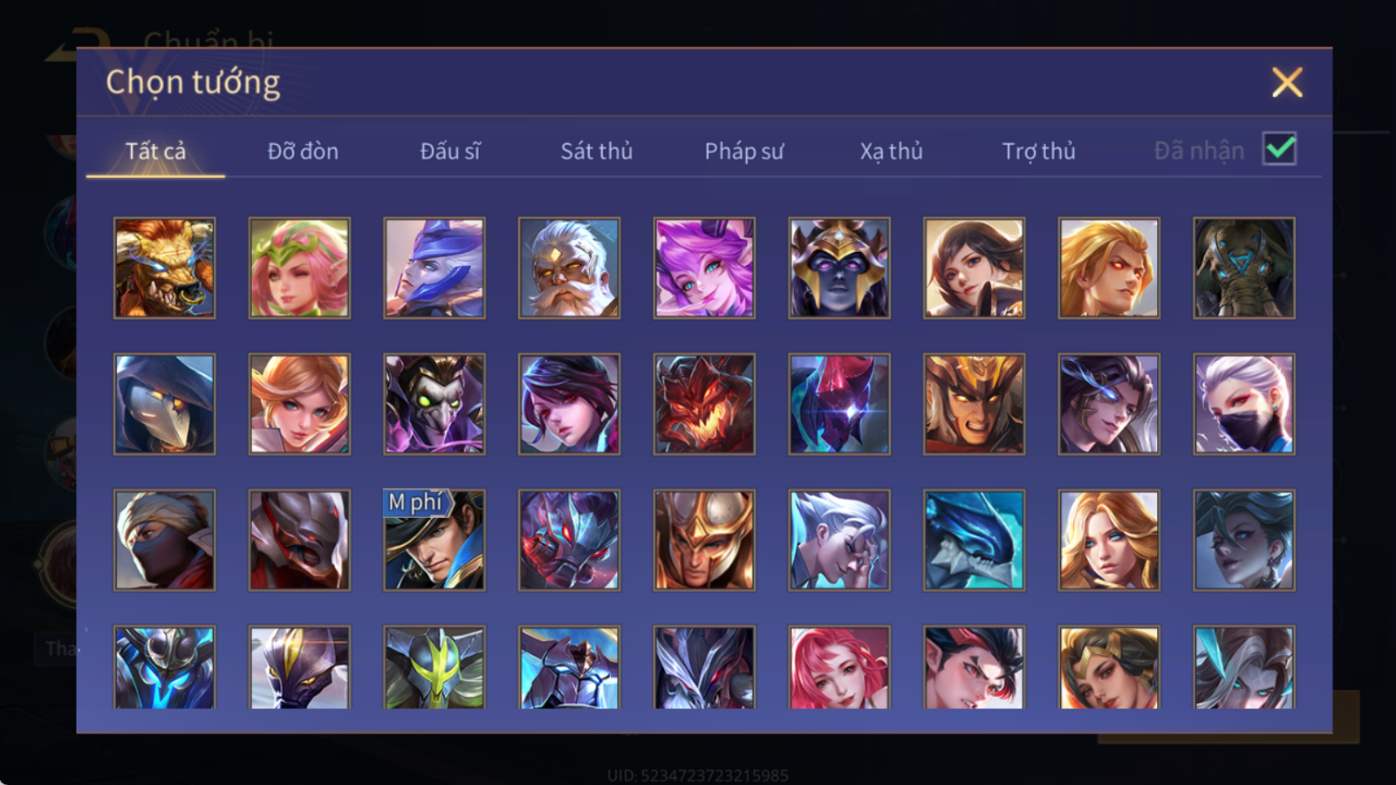The width and height of the screenshot is (1396, 785).
Task: Filter by Pháp sư tab
Action: click(x=744, y=151)
